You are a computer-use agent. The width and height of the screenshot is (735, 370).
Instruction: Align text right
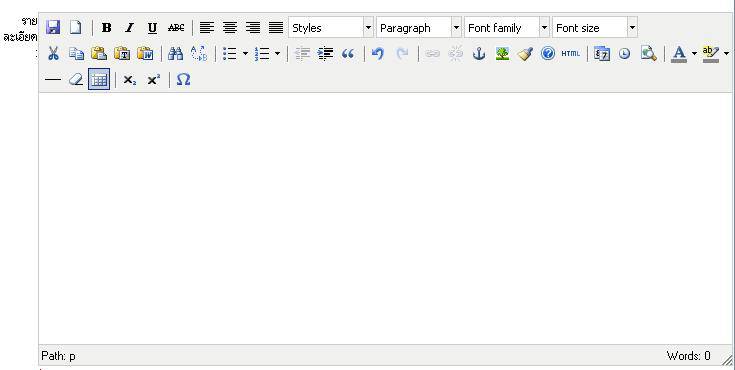coord(253,28)
